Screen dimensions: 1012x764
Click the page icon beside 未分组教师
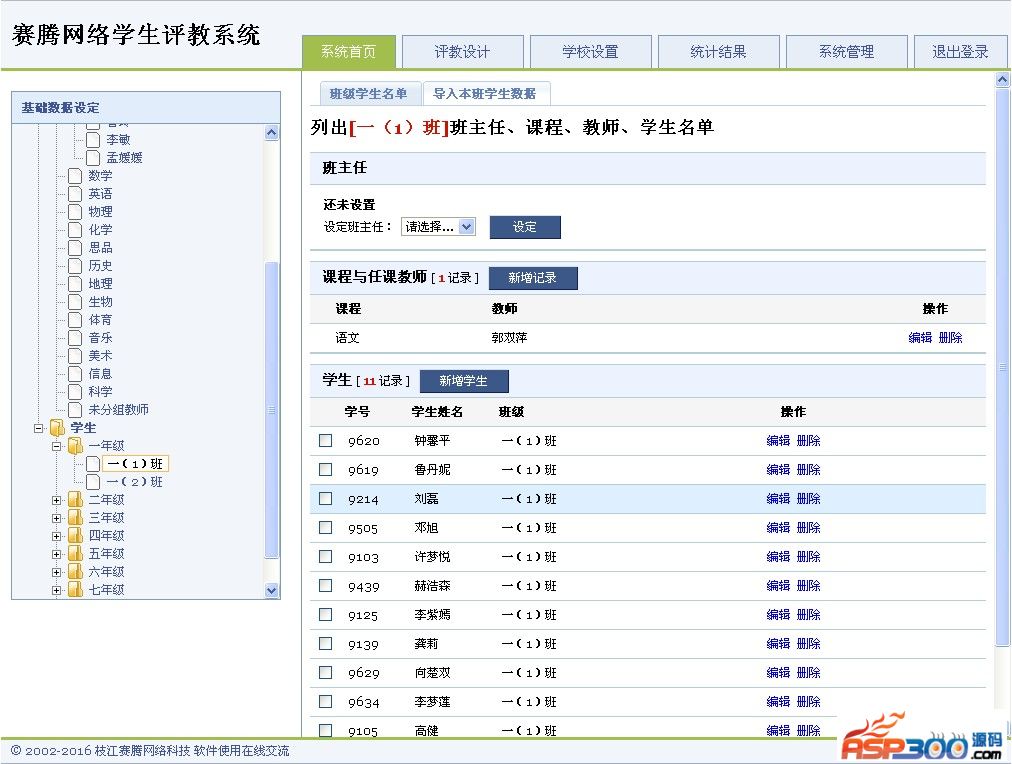point(75,410)
